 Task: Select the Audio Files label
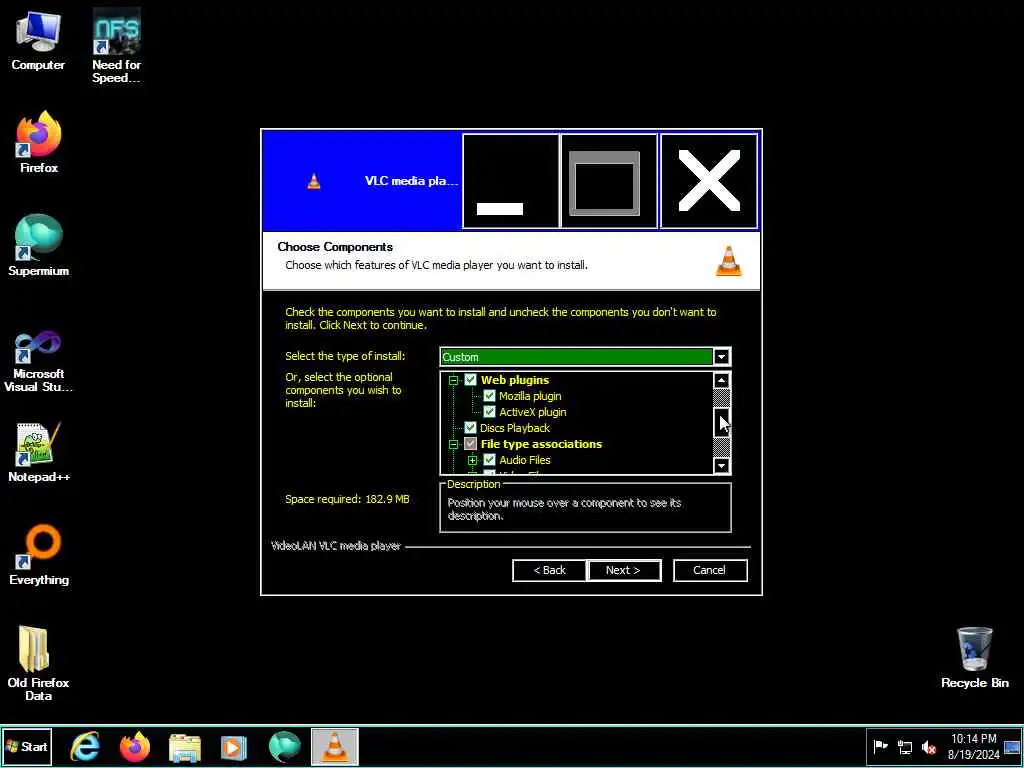tap(524, 460)
